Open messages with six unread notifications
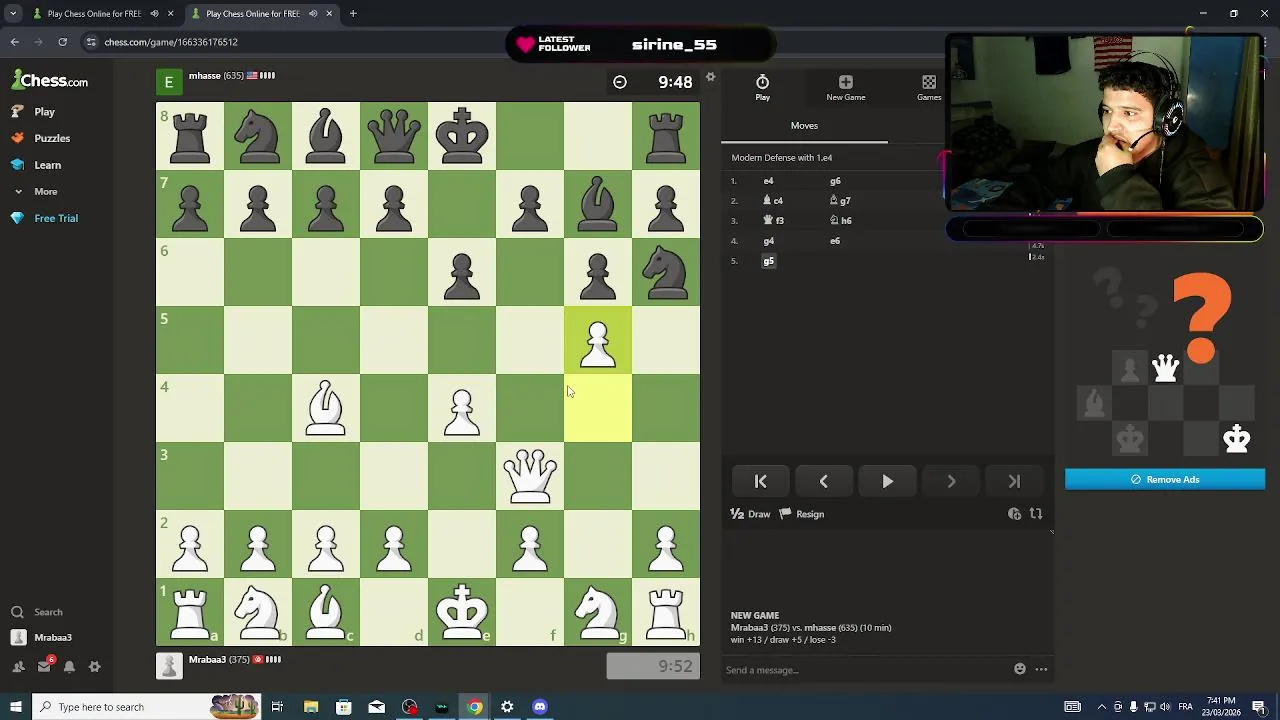This screenshot has width=1280, height=720. [x=44, y=666]
